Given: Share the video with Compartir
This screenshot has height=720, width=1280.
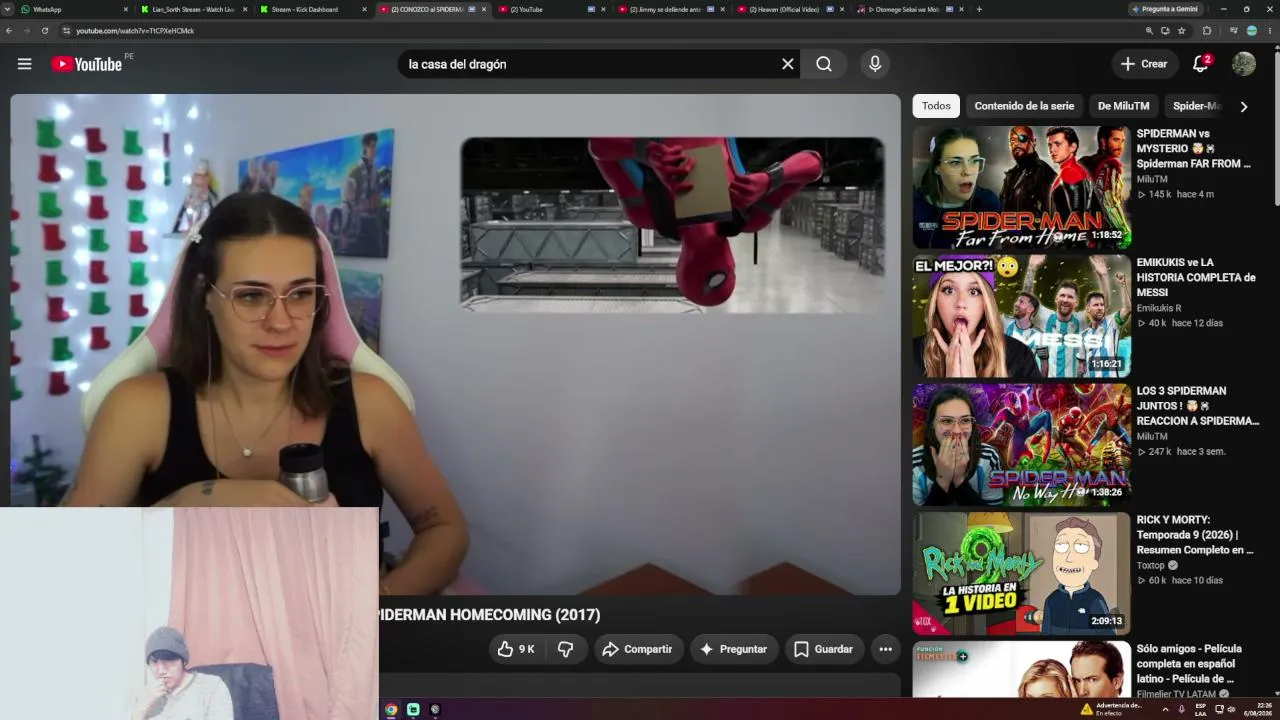Looking at the screenshot, I should click(638, 649).
